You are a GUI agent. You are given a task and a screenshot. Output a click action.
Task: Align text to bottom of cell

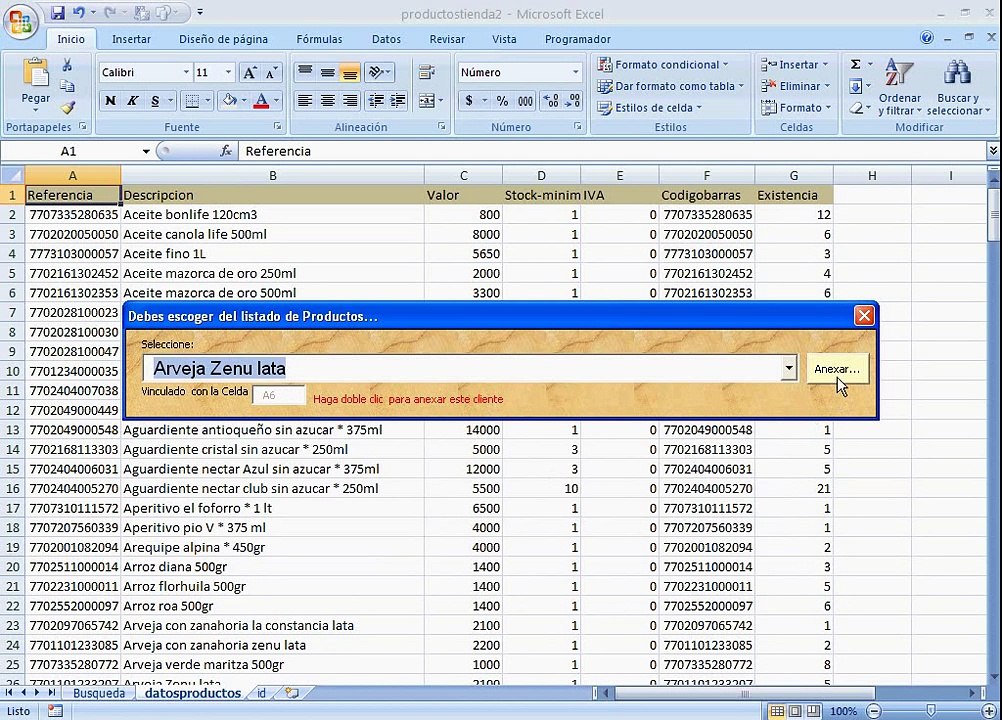point(350,72)
